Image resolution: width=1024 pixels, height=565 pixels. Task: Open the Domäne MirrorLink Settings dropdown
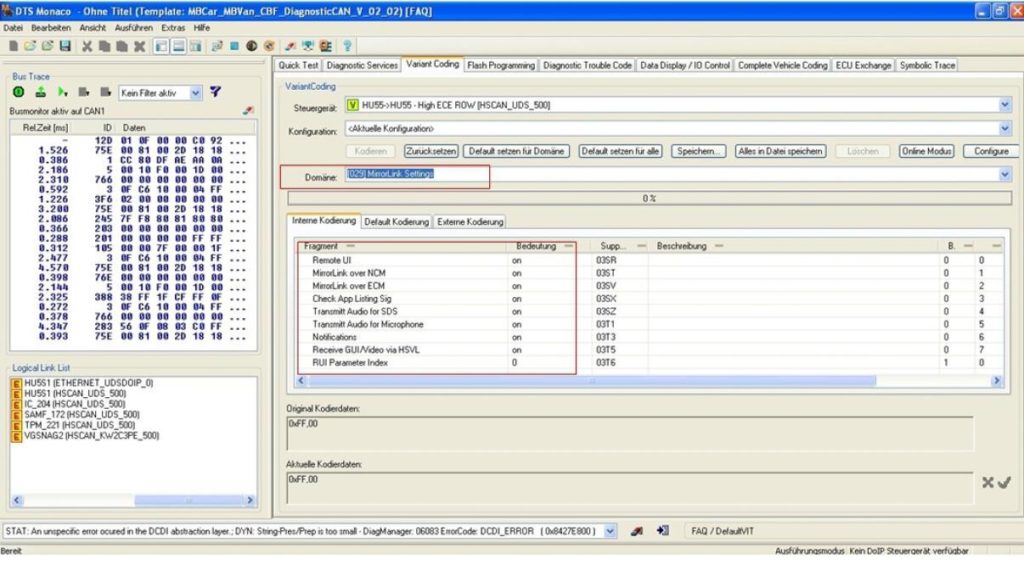coord(1004,174)
